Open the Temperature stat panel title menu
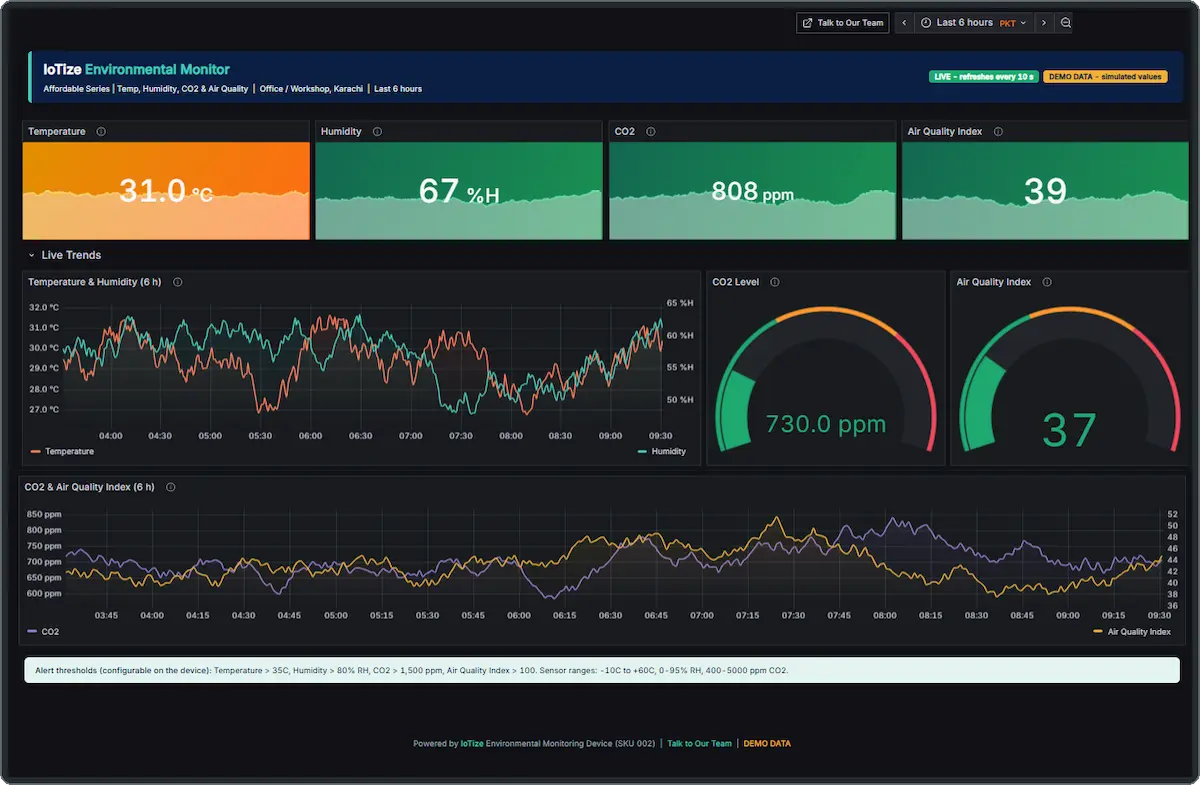 coord(57,132)
